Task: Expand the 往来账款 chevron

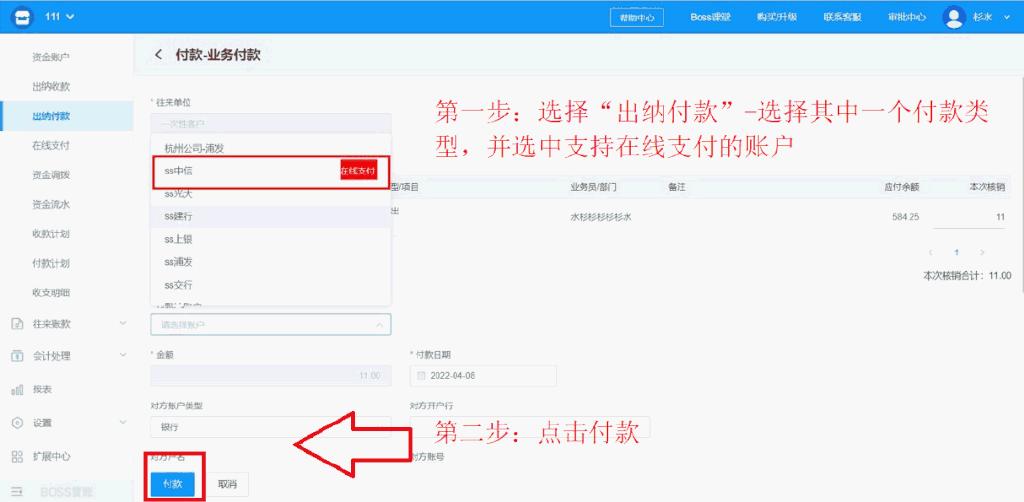Action: 123,322
